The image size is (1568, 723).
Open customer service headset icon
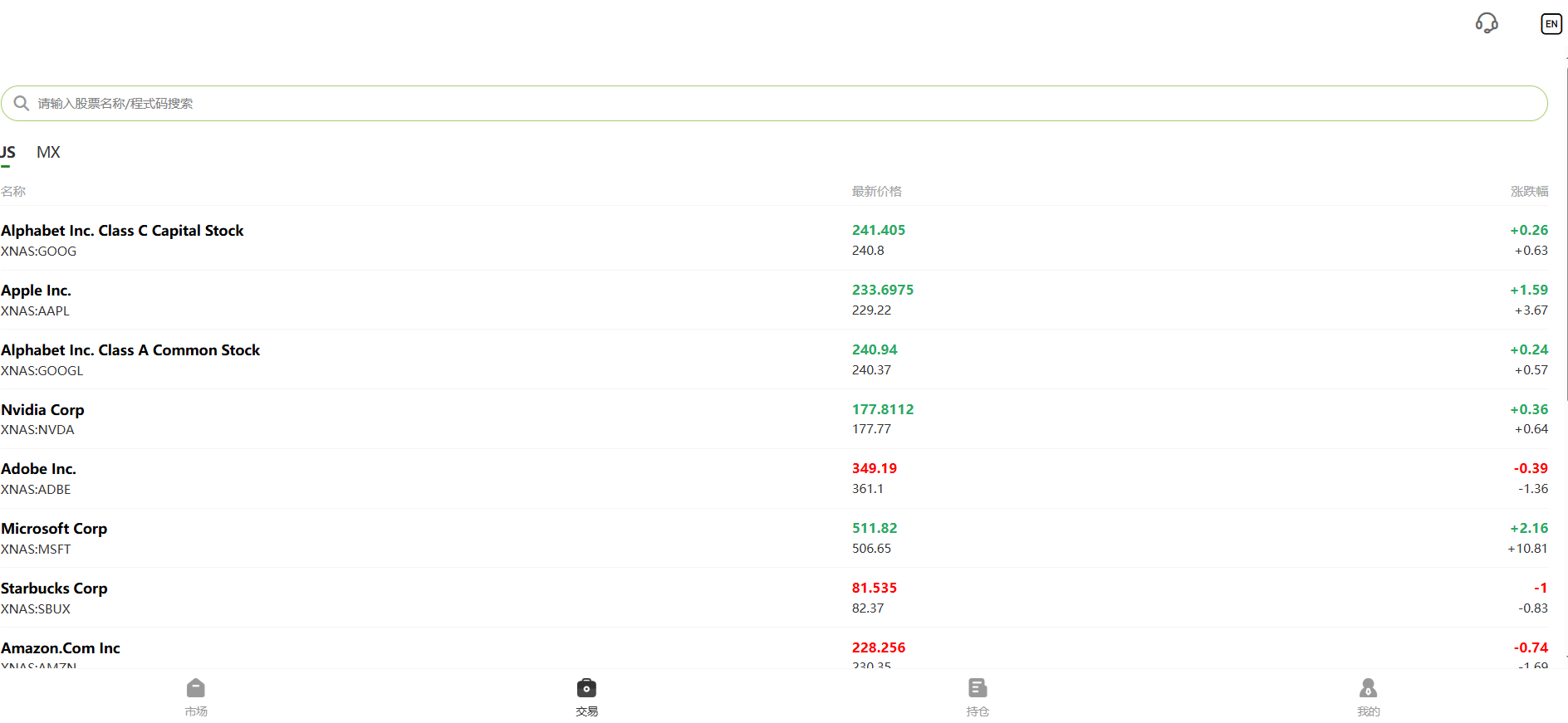(1486, 23)
